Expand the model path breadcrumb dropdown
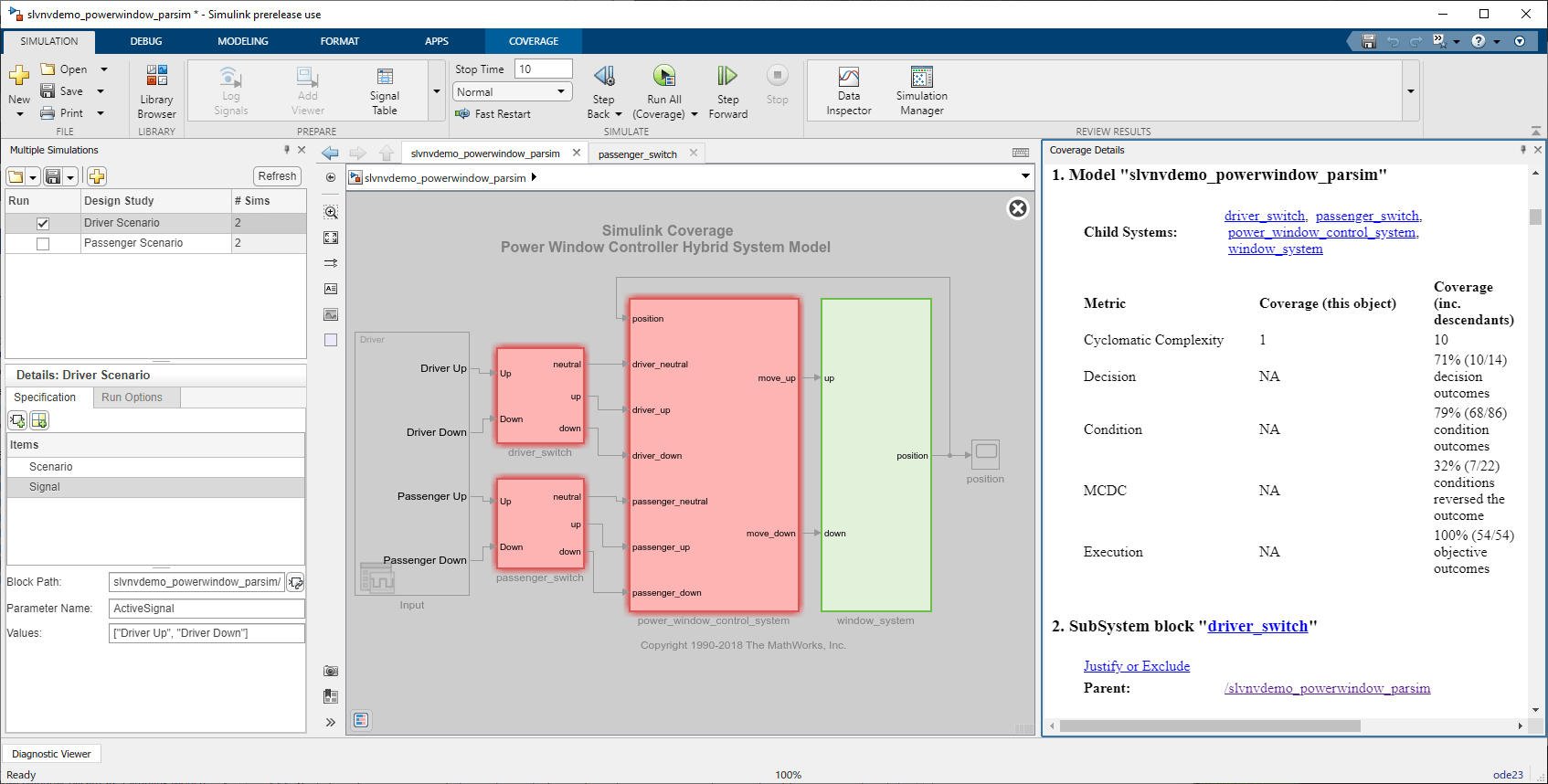Image resolution: width=1548 pixels, height=784 pixels. click(1025, 176)
